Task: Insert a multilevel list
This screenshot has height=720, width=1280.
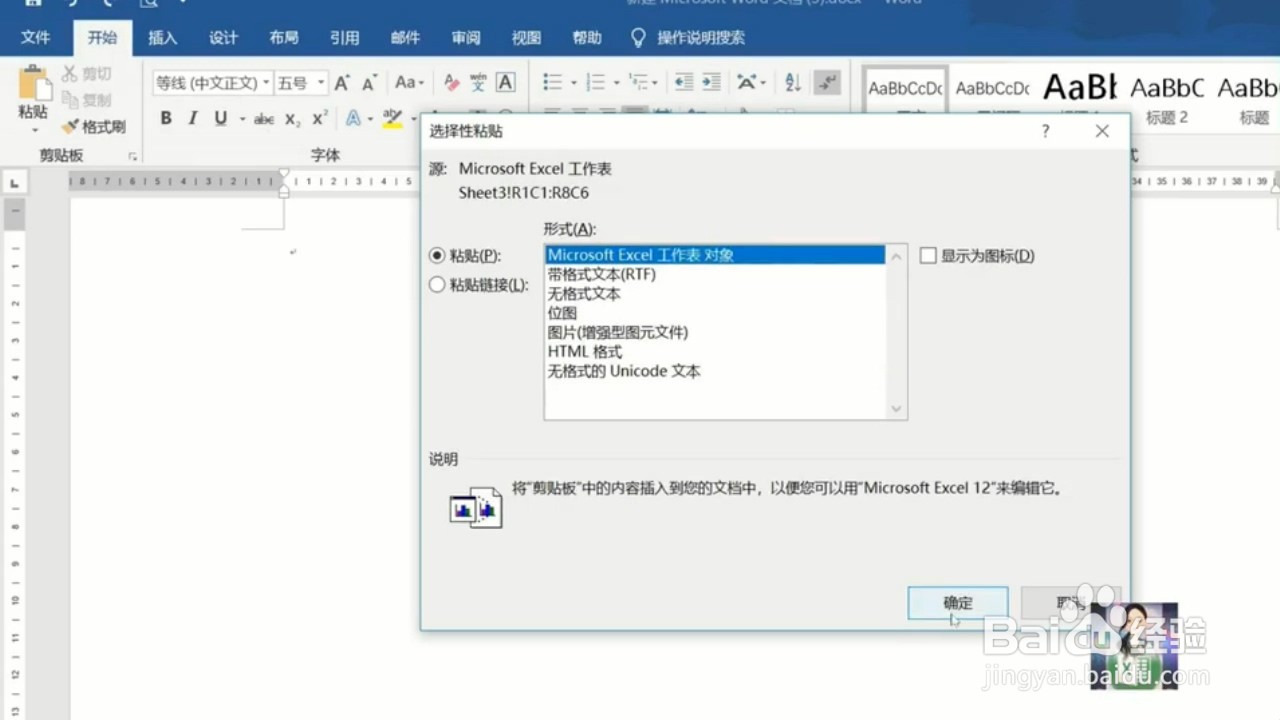Action: 639,83
